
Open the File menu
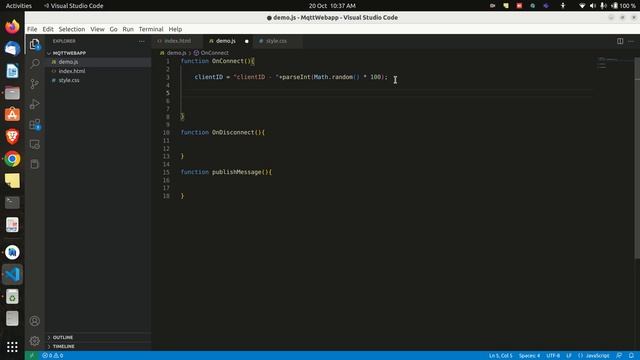click(x=32, y=29)
